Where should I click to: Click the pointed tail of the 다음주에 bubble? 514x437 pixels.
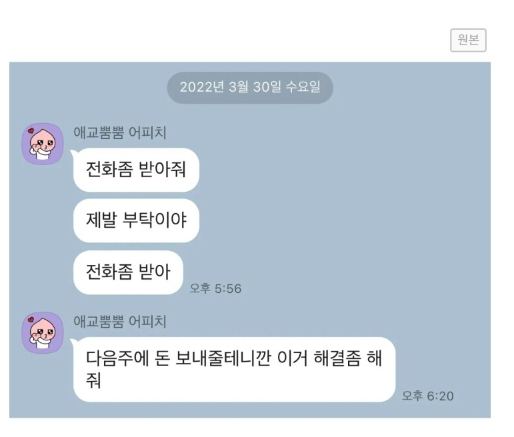pyautogui.click(x=73, y=342)
